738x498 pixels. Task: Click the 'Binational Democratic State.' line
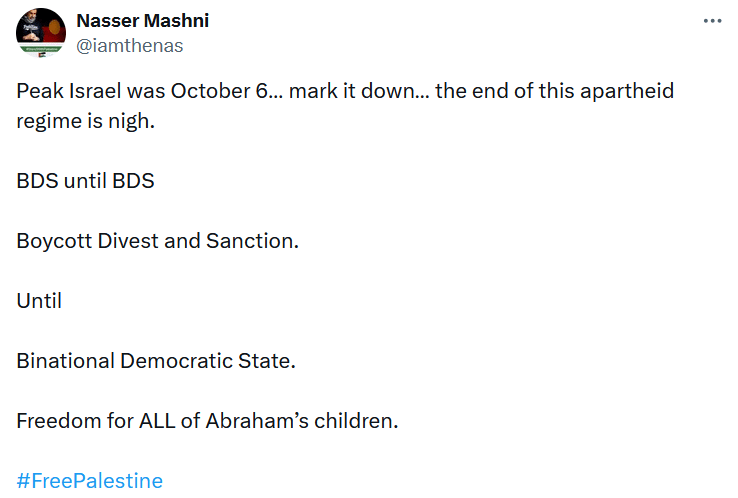[x=156, y=361]
